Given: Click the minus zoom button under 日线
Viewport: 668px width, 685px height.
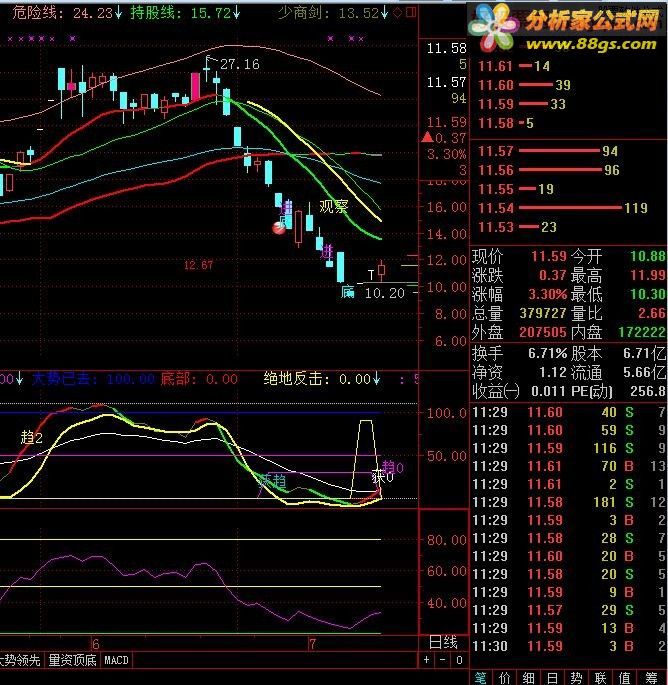Looking at the screenshot, I should pos(443,660).
